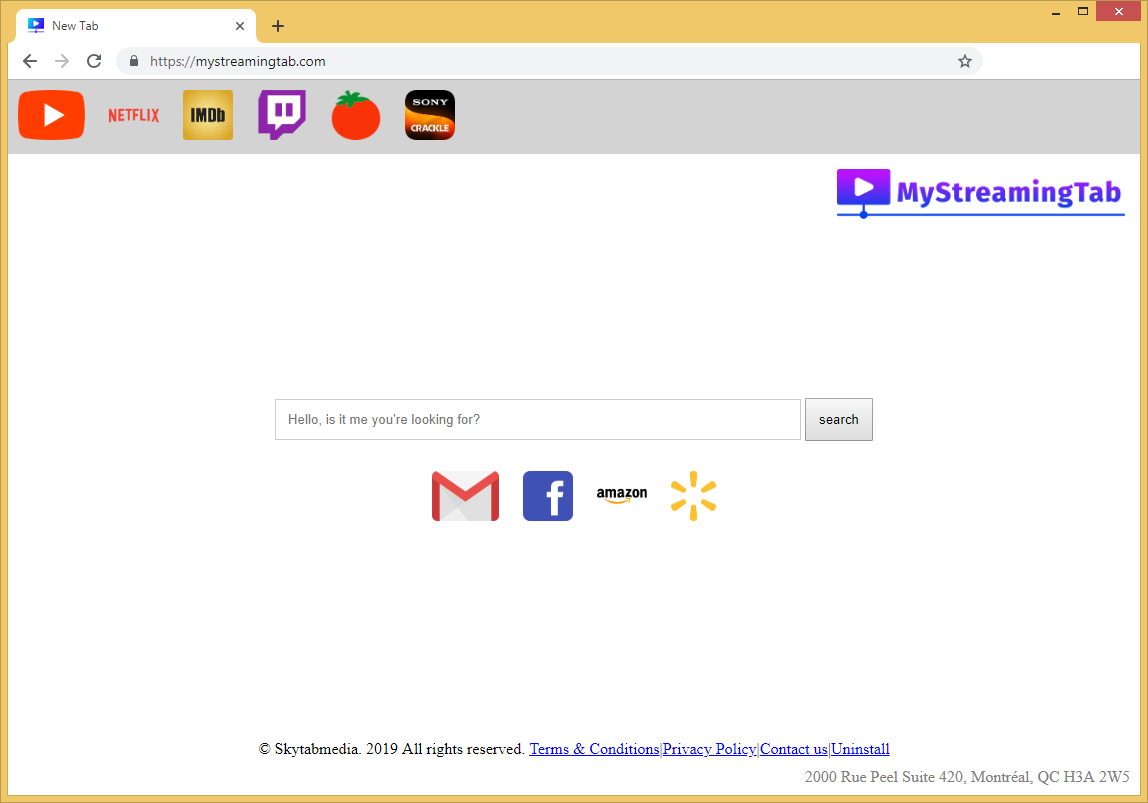
Task: Select the New Tab browser tab
Action: 130,26
